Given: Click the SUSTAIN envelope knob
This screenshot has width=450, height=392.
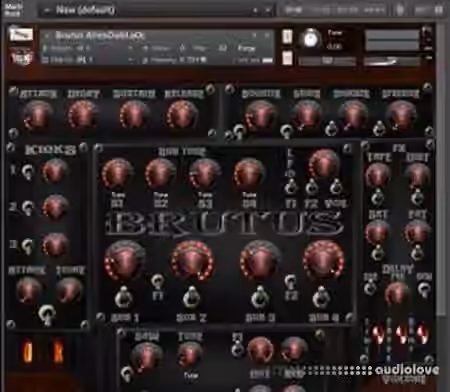Looking at the screenshot, I should click(x=134, y=115).
